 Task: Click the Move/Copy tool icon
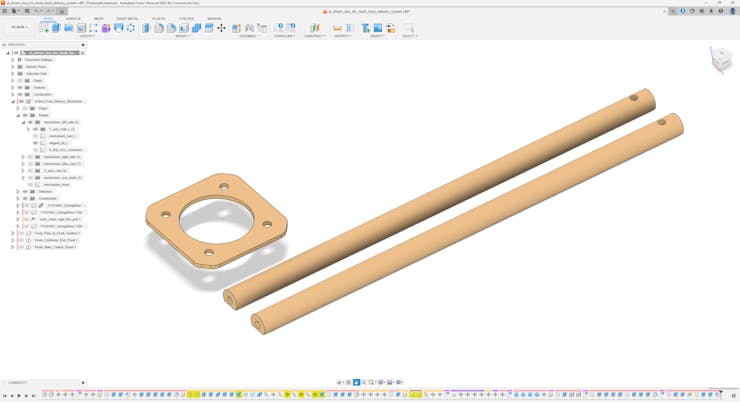tap(221, 28)
